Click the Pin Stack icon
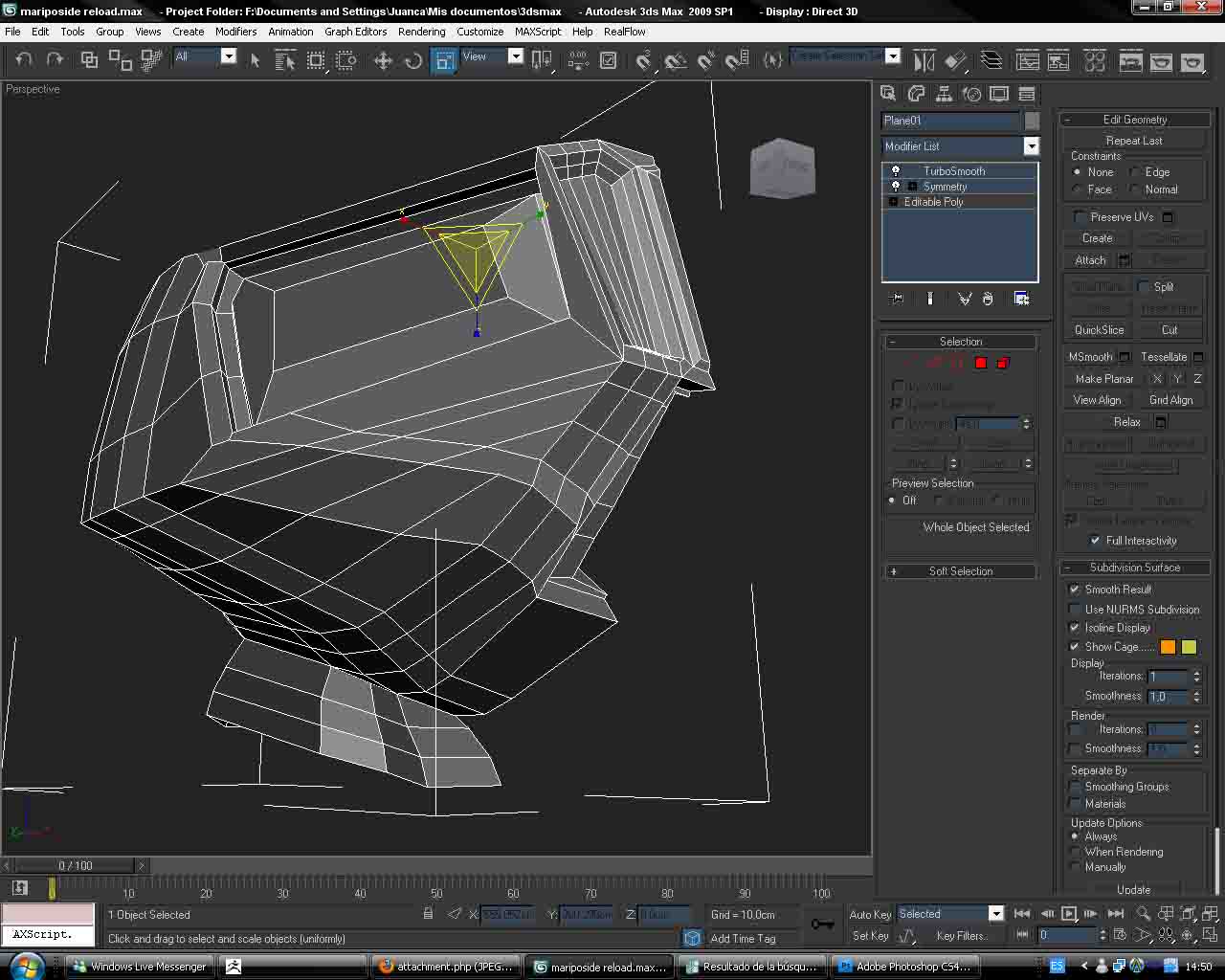1225x980 pixels. coord(897,299)
